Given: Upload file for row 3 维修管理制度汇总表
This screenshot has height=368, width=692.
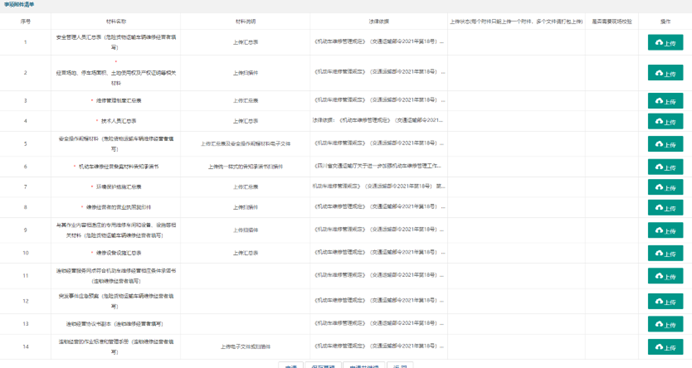Looking at the screenshot, I should pos(665,101).
